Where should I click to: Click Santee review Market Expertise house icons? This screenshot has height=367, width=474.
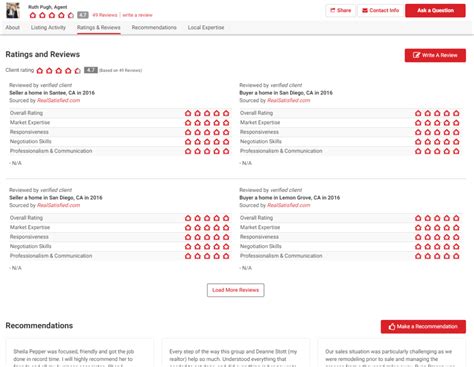(207, 123)
